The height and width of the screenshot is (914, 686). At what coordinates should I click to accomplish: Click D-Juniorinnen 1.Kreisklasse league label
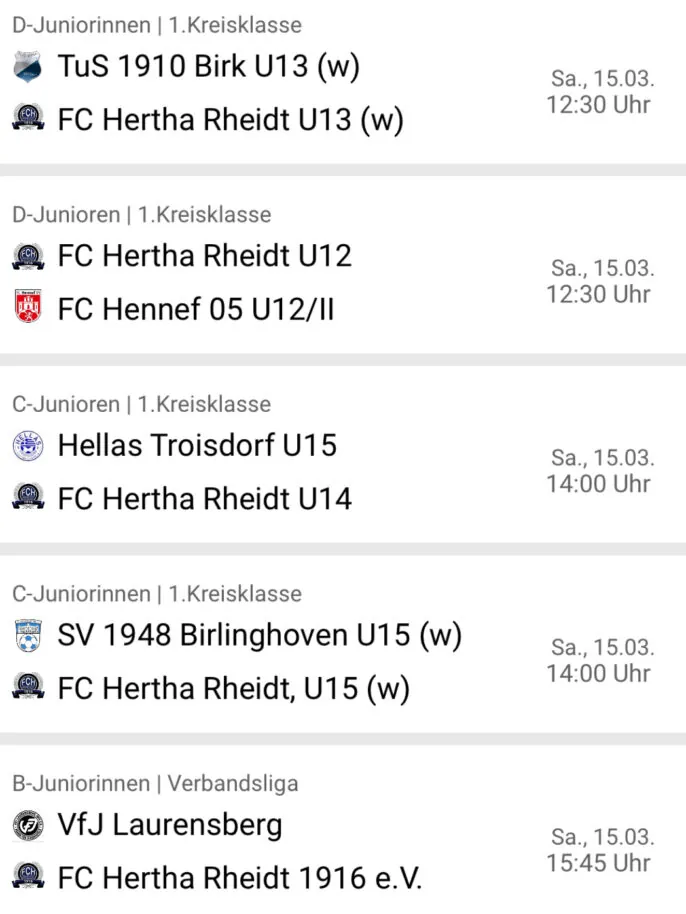click(x=157, y=25)
